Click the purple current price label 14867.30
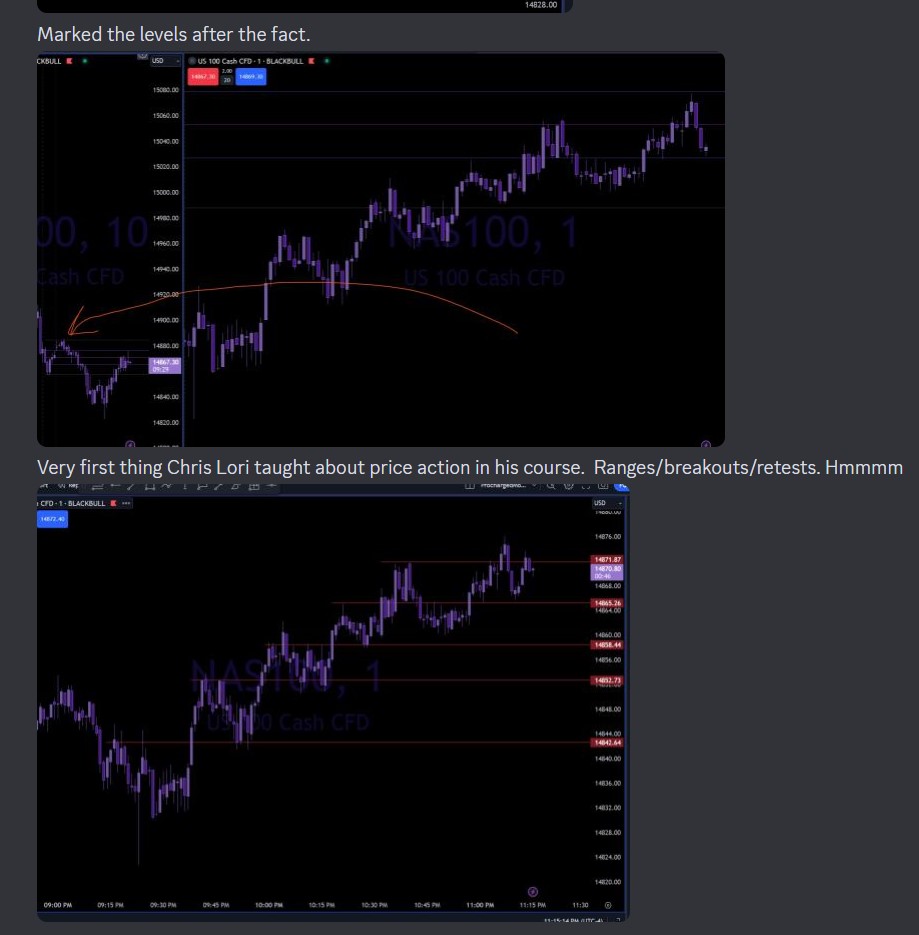The image size is (919, 935). click(165, 366)
